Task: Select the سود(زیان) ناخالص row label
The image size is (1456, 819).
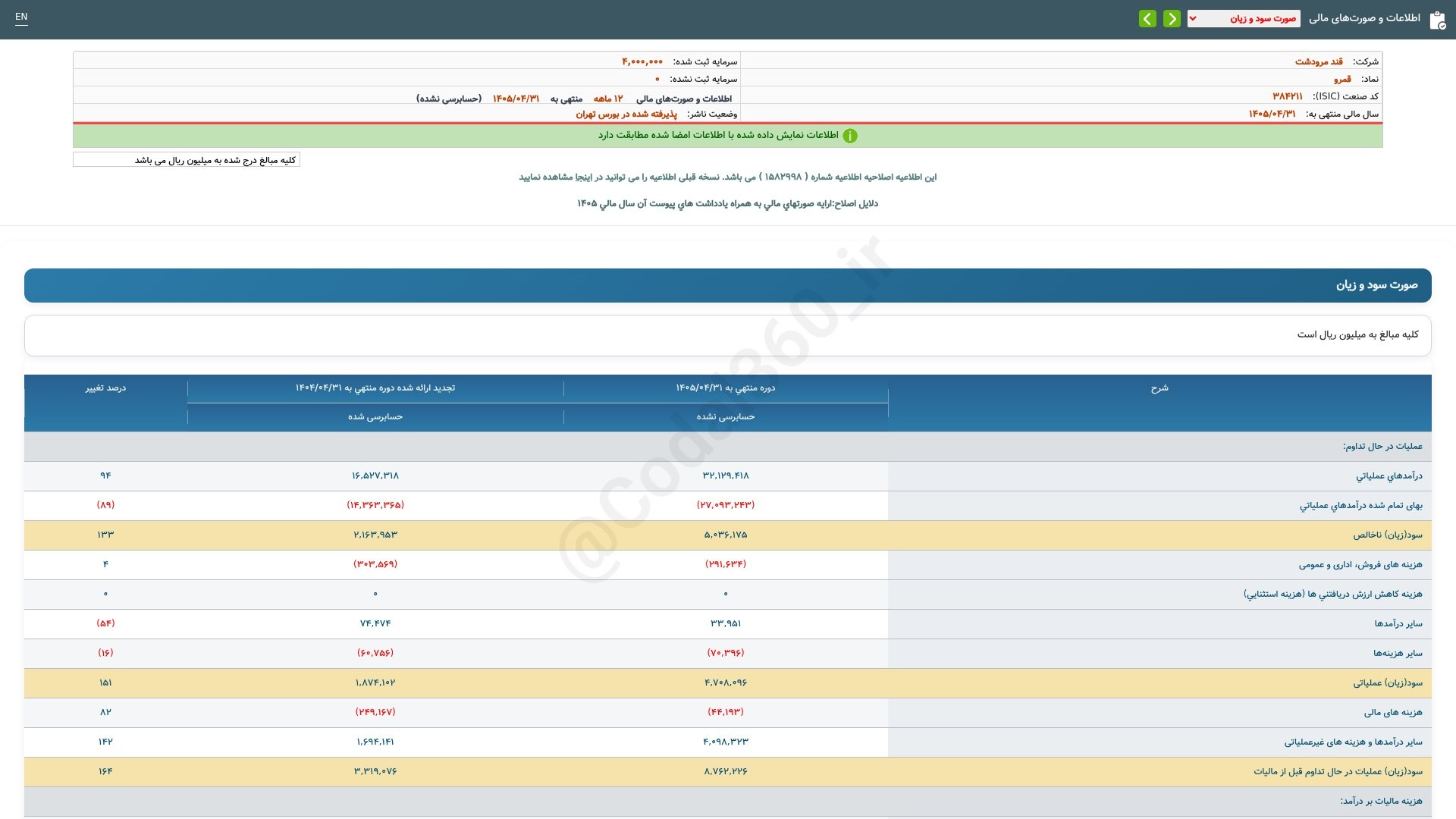Action: (1388, 535)
